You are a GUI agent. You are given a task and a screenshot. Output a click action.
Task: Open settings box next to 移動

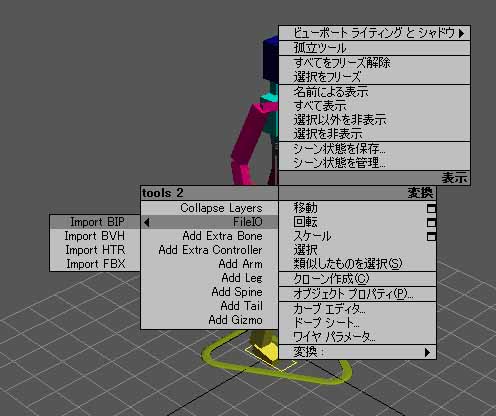point(431,208)
